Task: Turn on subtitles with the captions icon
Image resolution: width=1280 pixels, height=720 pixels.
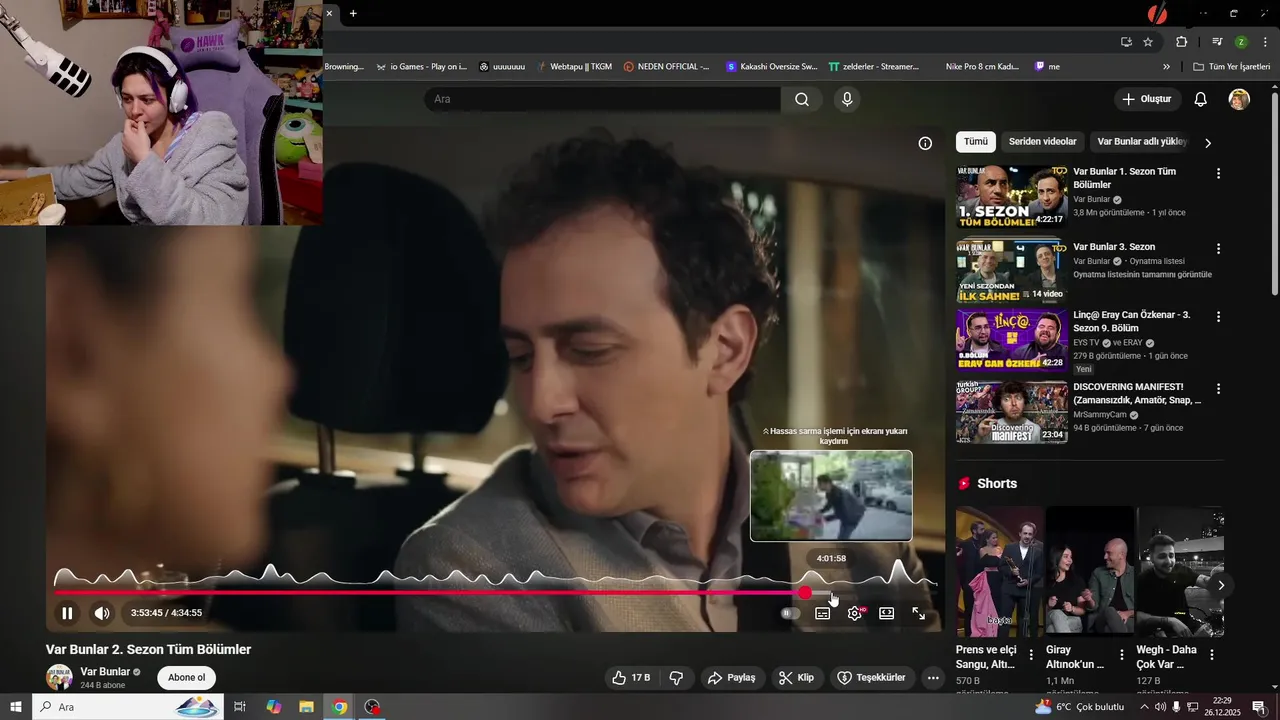Action: [822, 613]
